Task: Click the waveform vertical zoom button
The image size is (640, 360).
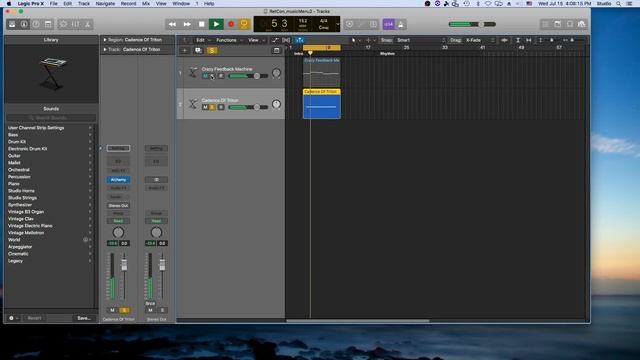Action: point(504,40)
